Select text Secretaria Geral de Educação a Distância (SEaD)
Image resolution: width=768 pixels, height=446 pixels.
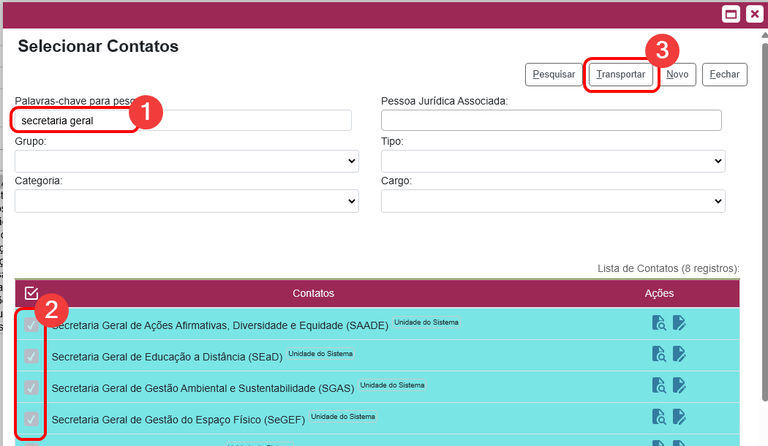[167, 357]
